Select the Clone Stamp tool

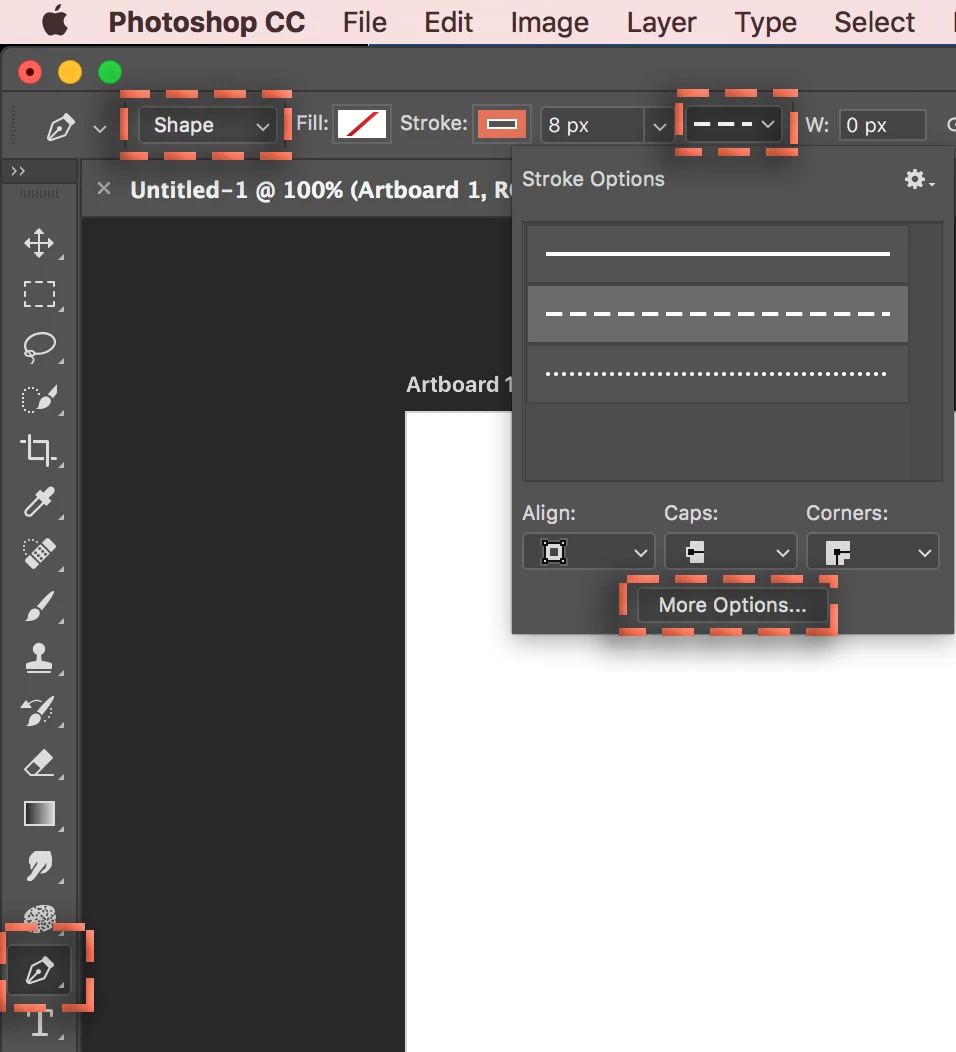click(39, 658)
